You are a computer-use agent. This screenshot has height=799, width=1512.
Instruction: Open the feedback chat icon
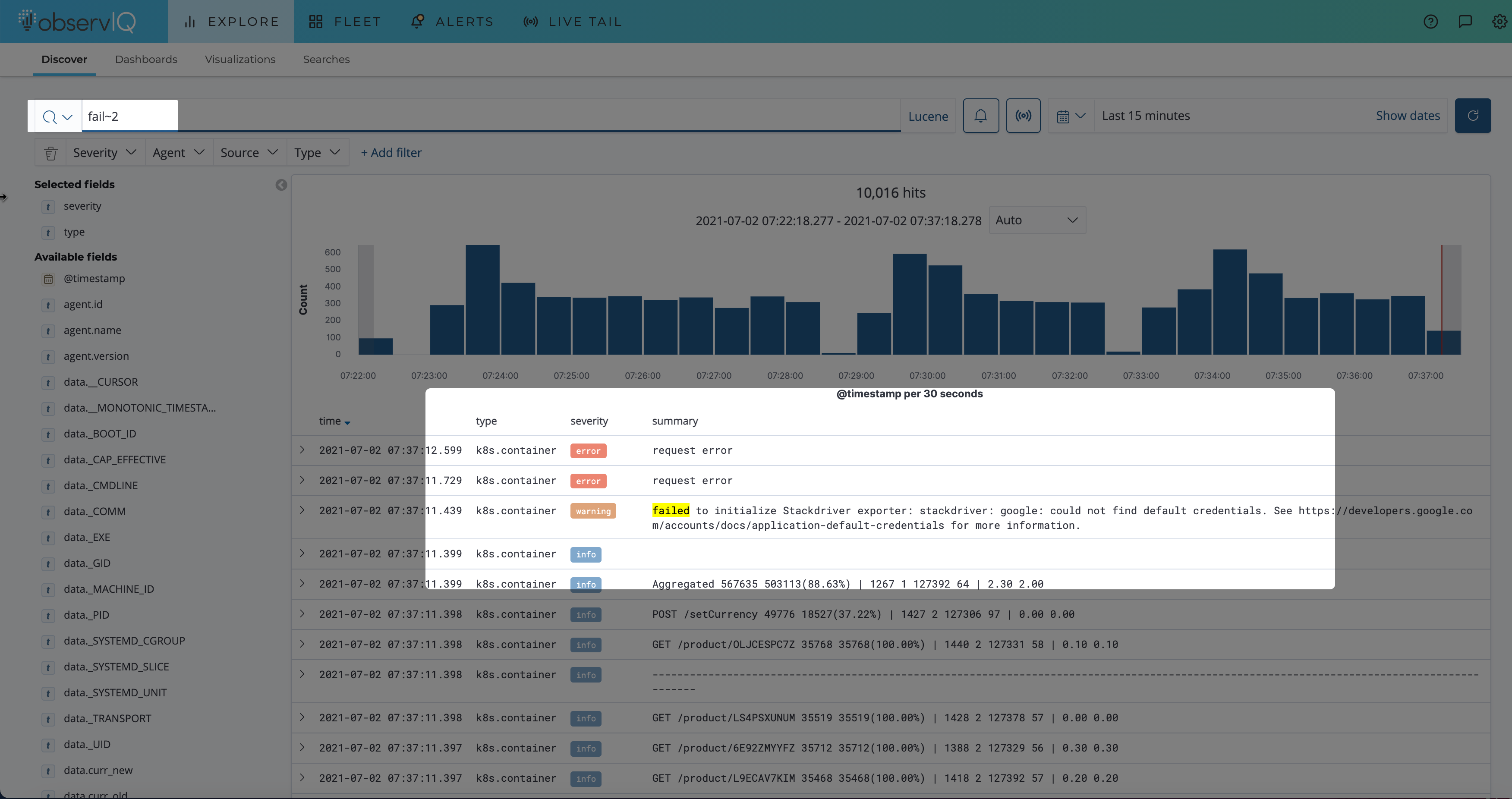(x=1465, y=22)
